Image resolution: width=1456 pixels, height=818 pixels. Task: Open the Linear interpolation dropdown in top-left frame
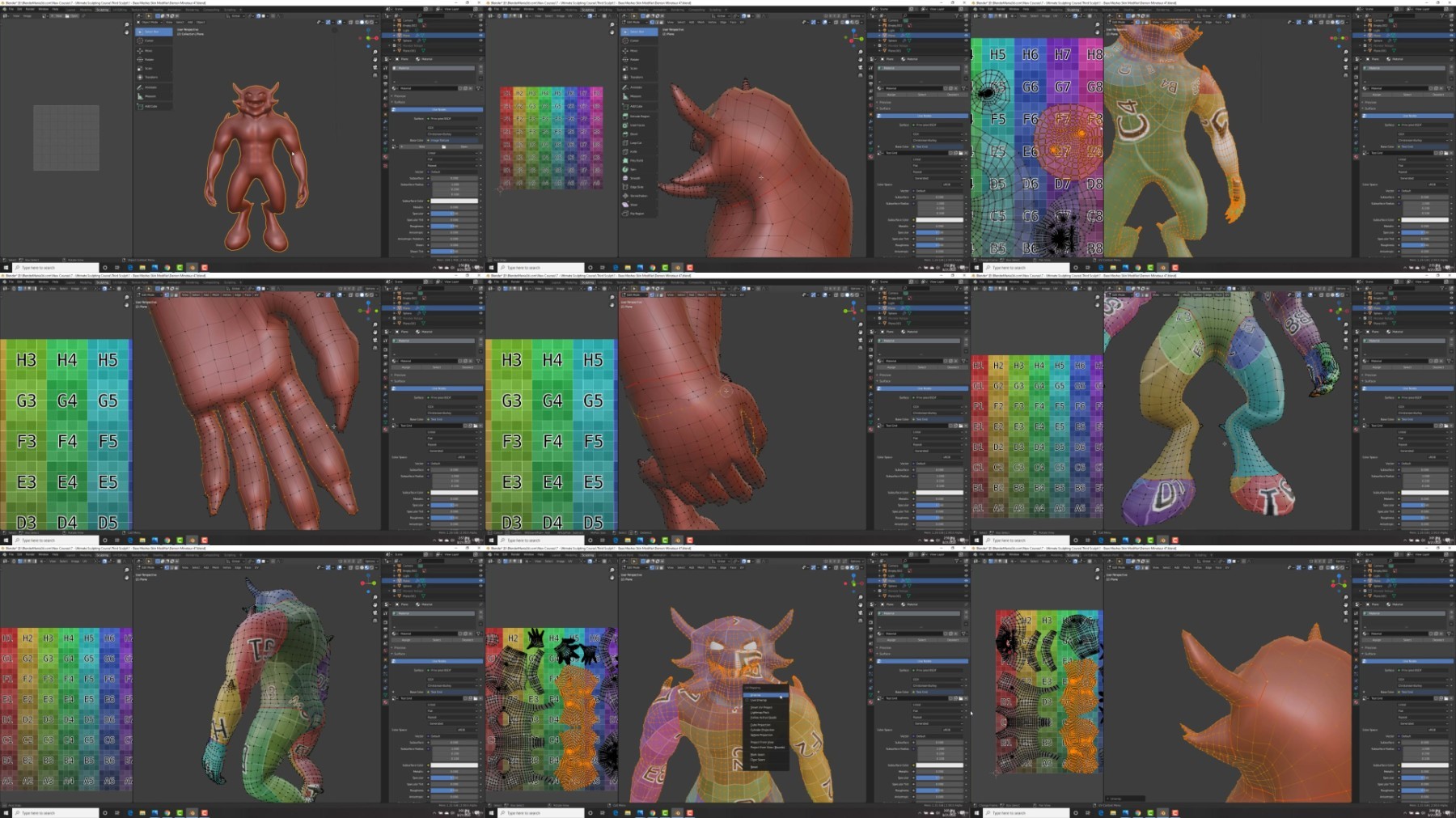point(452,153)
